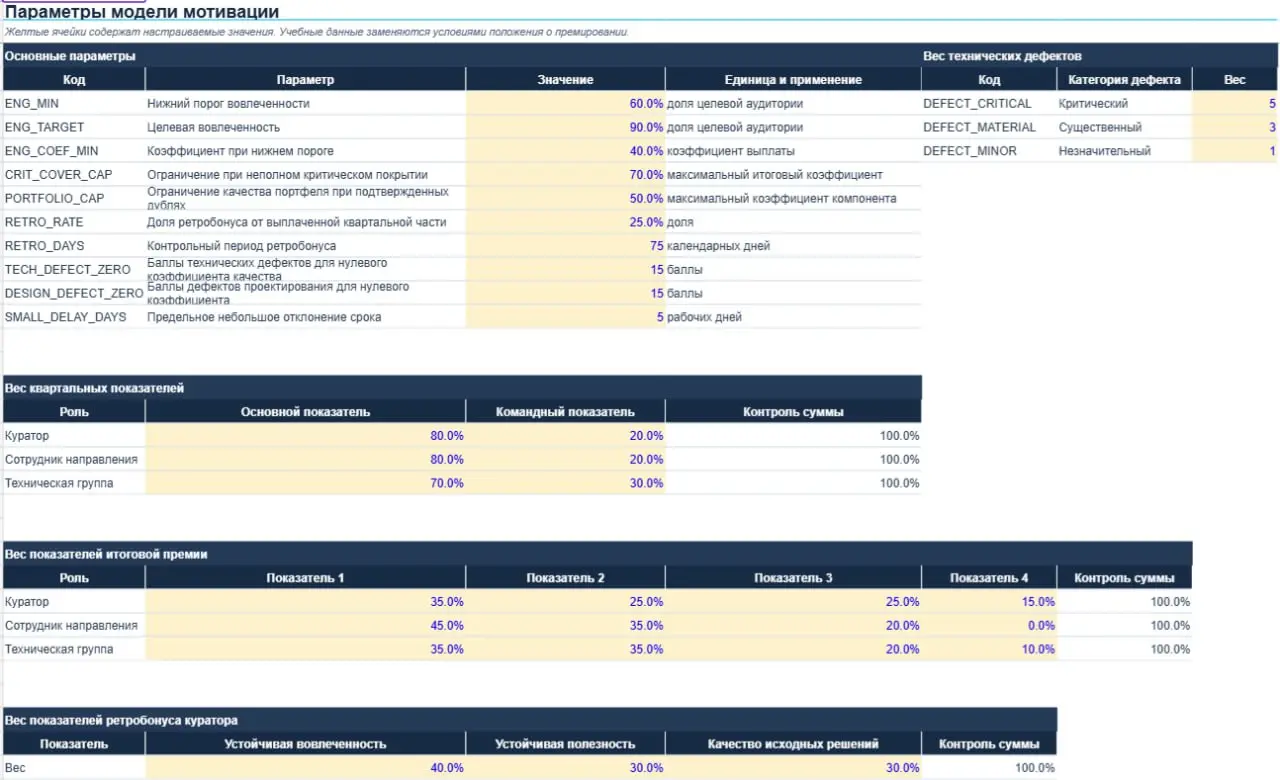
Task: Select quarterly 'Техническая группа' main value 70.0%
Action: coord(305,483)
